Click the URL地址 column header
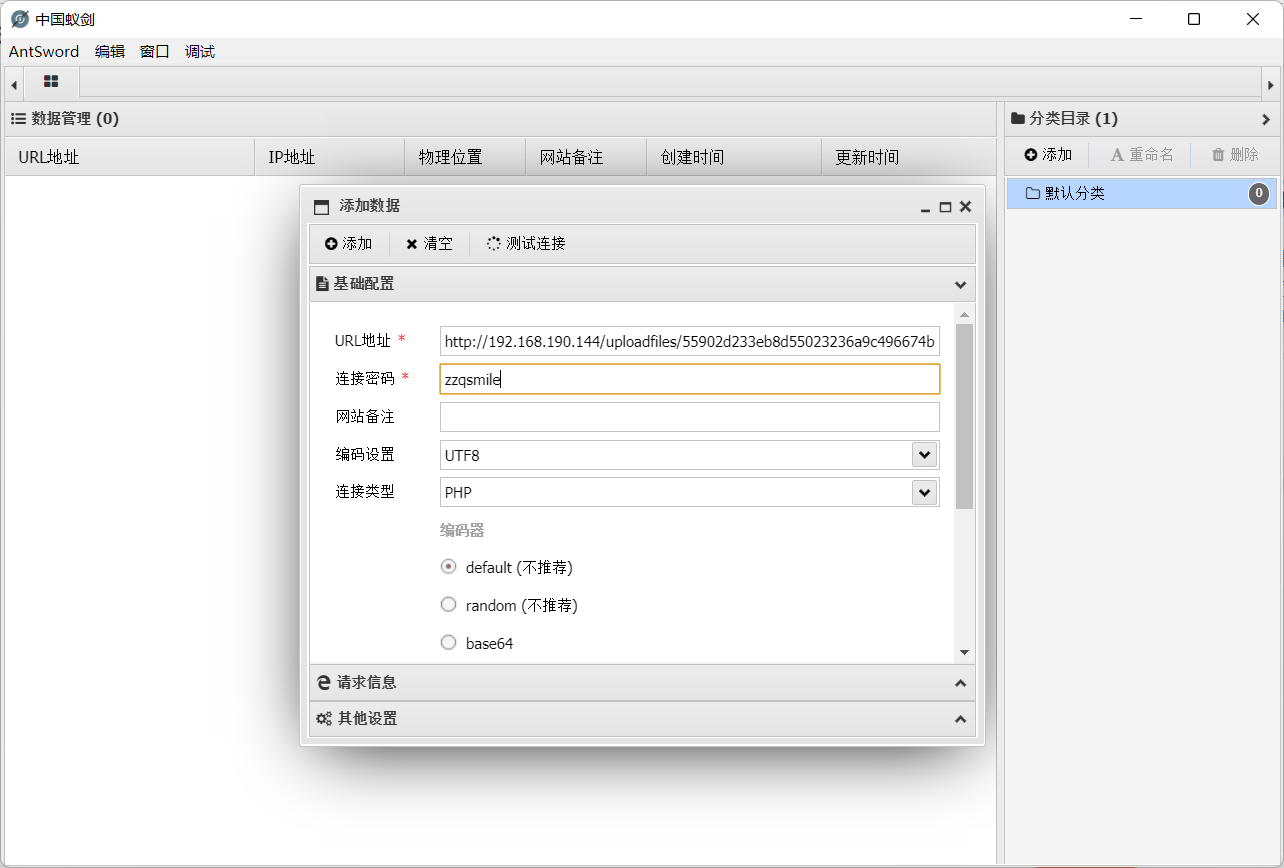This screenshot has width=1284, height=868. 130,157
